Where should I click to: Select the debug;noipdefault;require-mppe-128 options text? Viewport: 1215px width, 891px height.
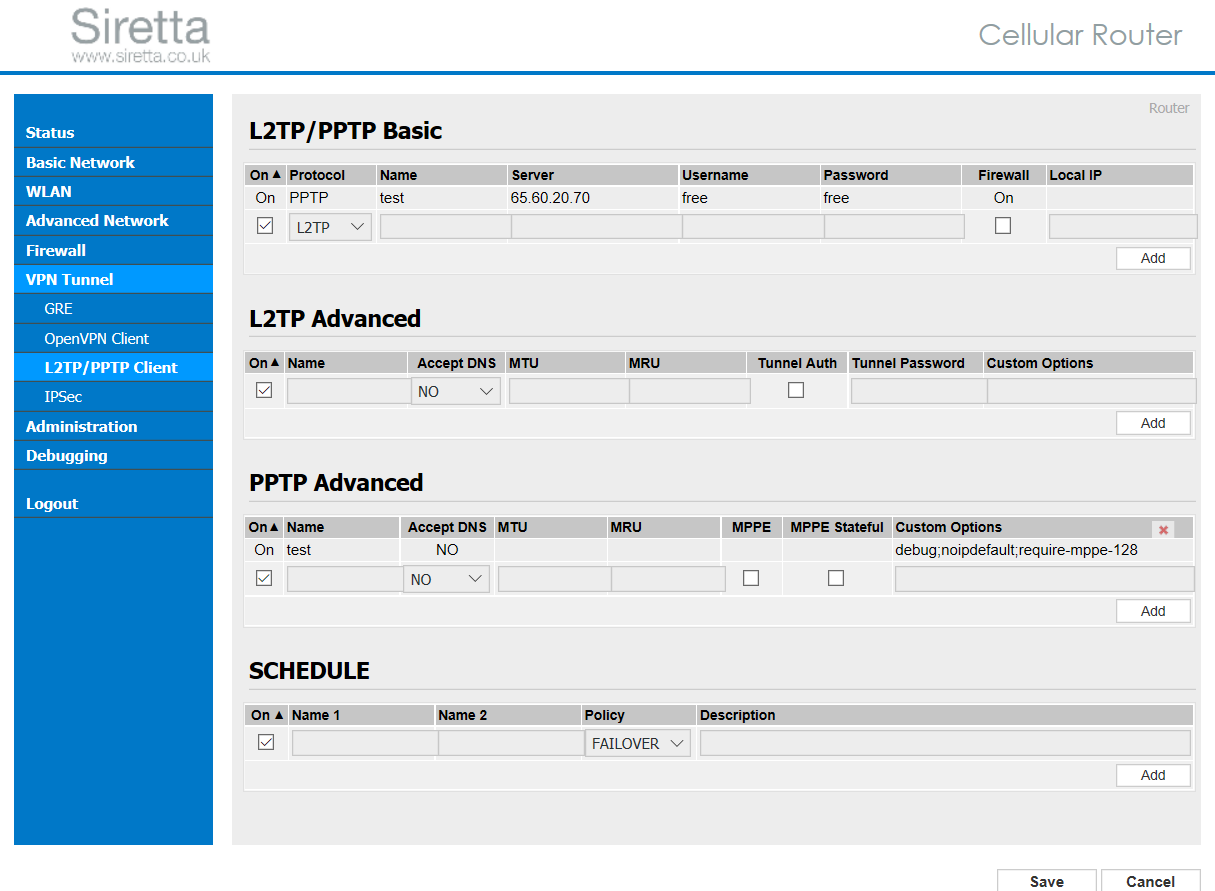pos(1017,550)
